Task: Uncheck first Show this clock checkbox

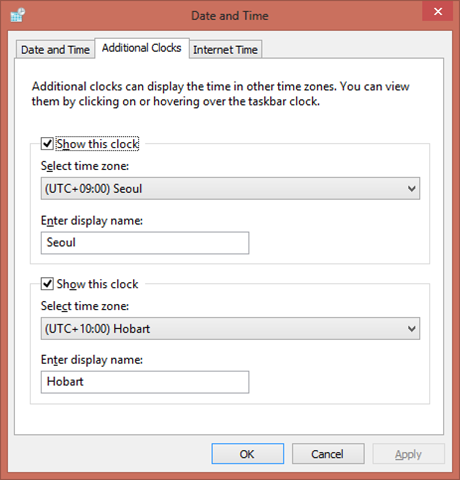Action: point(47,144)
